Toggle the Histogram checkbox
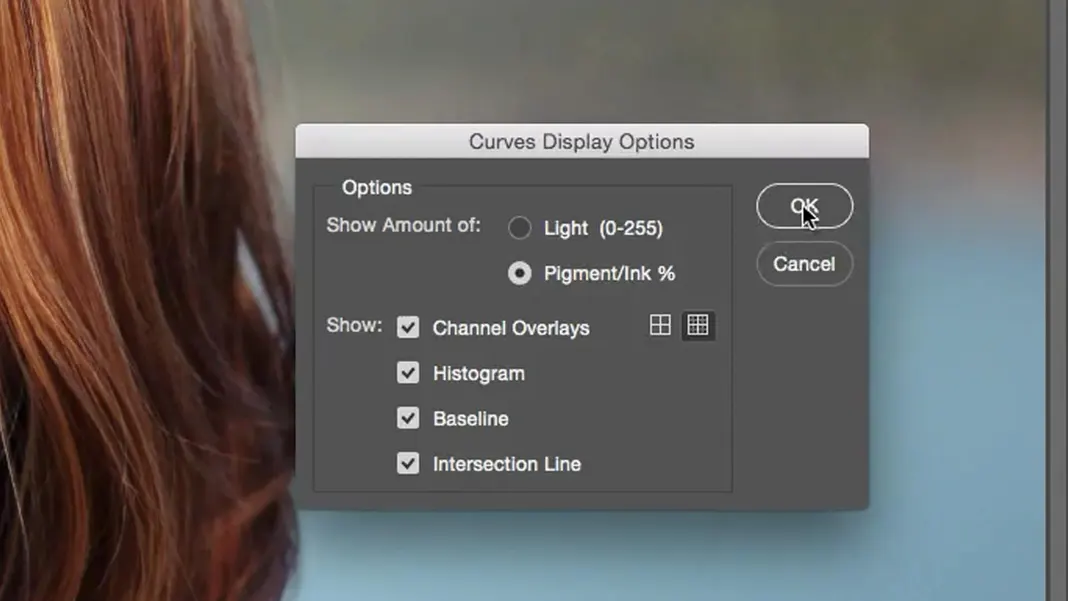The image size is (1068, 601). click(x=408, y=373)
